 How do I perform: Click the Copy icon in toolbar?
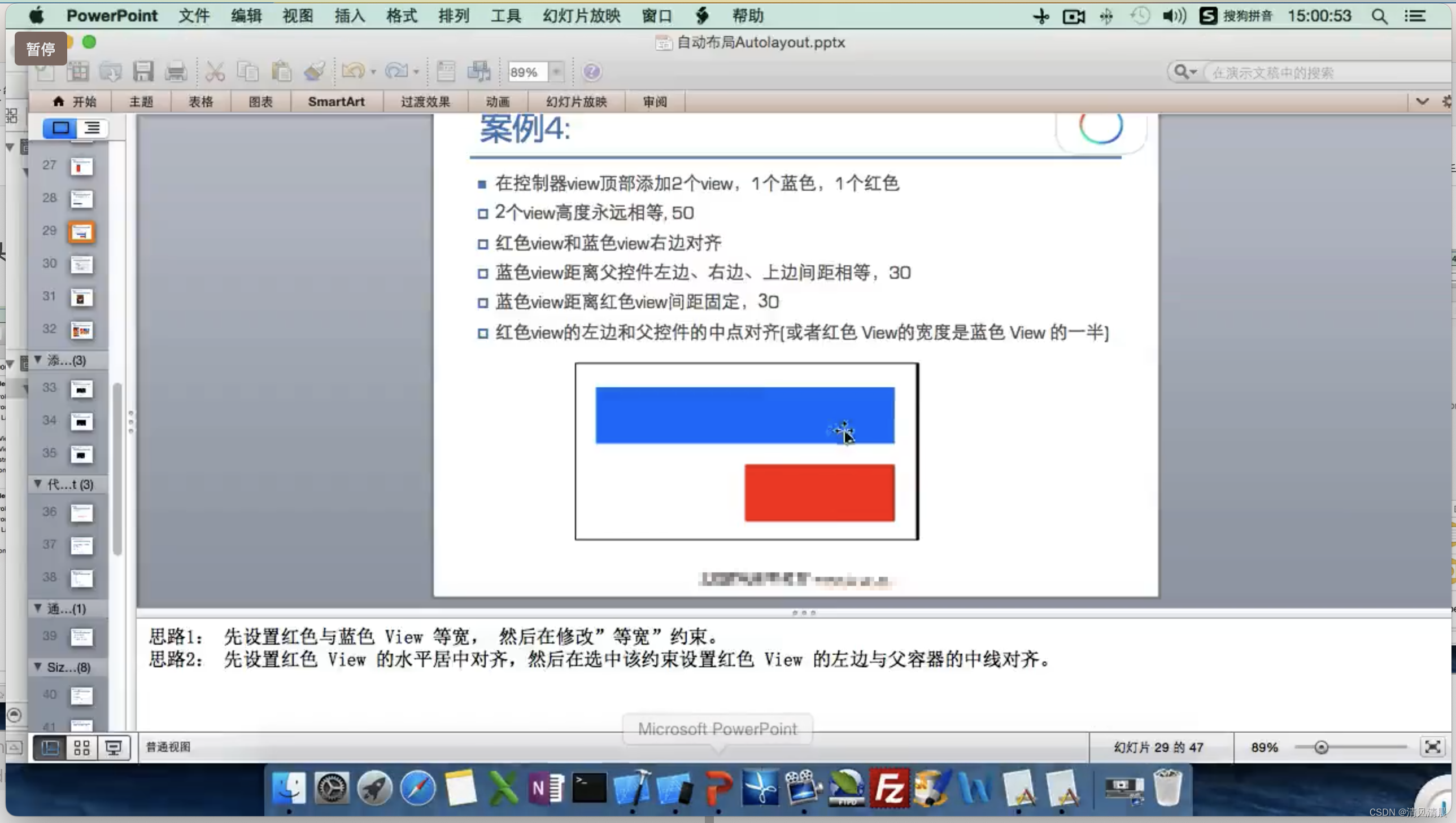[248, 72]
